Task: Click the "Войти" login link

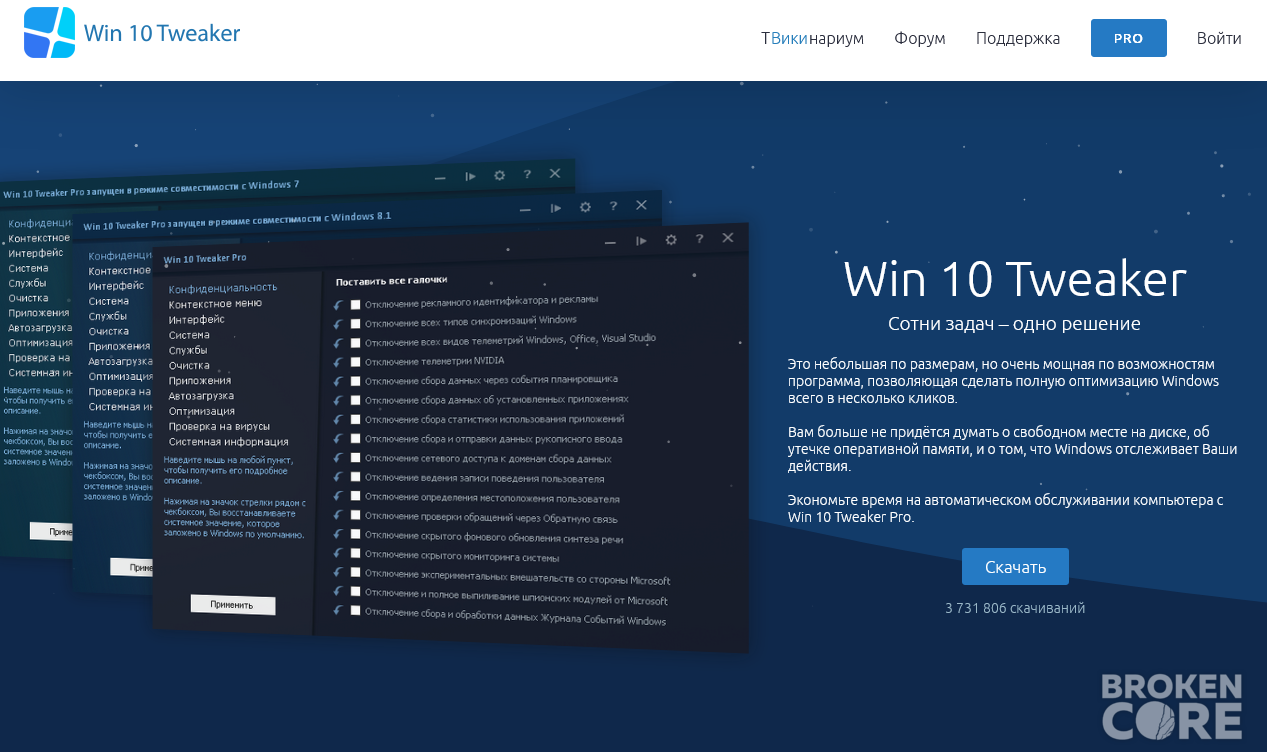Action: (1219, 38)
